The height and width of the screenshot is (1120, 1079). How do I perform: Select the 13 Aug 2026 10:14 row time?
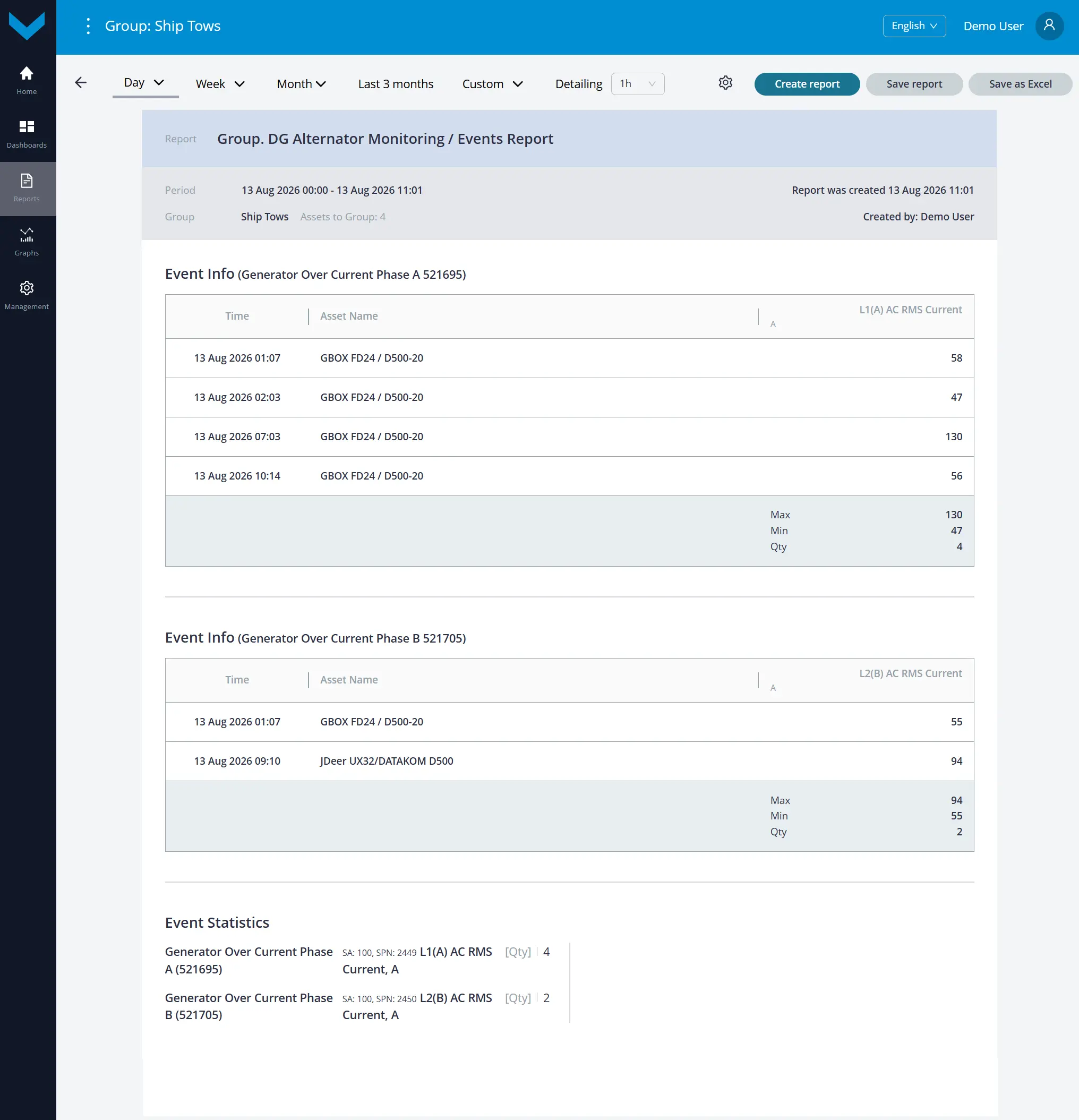(237, 476)
